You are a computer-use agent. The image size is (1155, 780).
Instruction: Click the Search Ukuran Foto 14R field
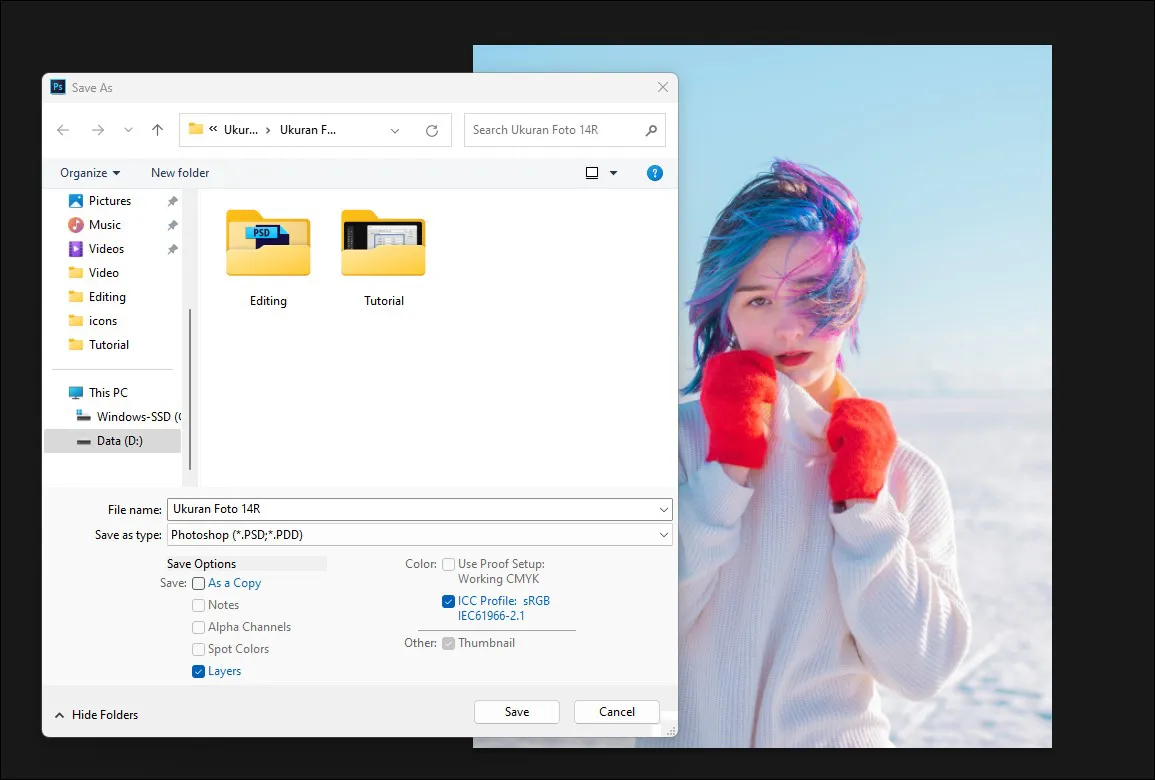pos(555,130)
